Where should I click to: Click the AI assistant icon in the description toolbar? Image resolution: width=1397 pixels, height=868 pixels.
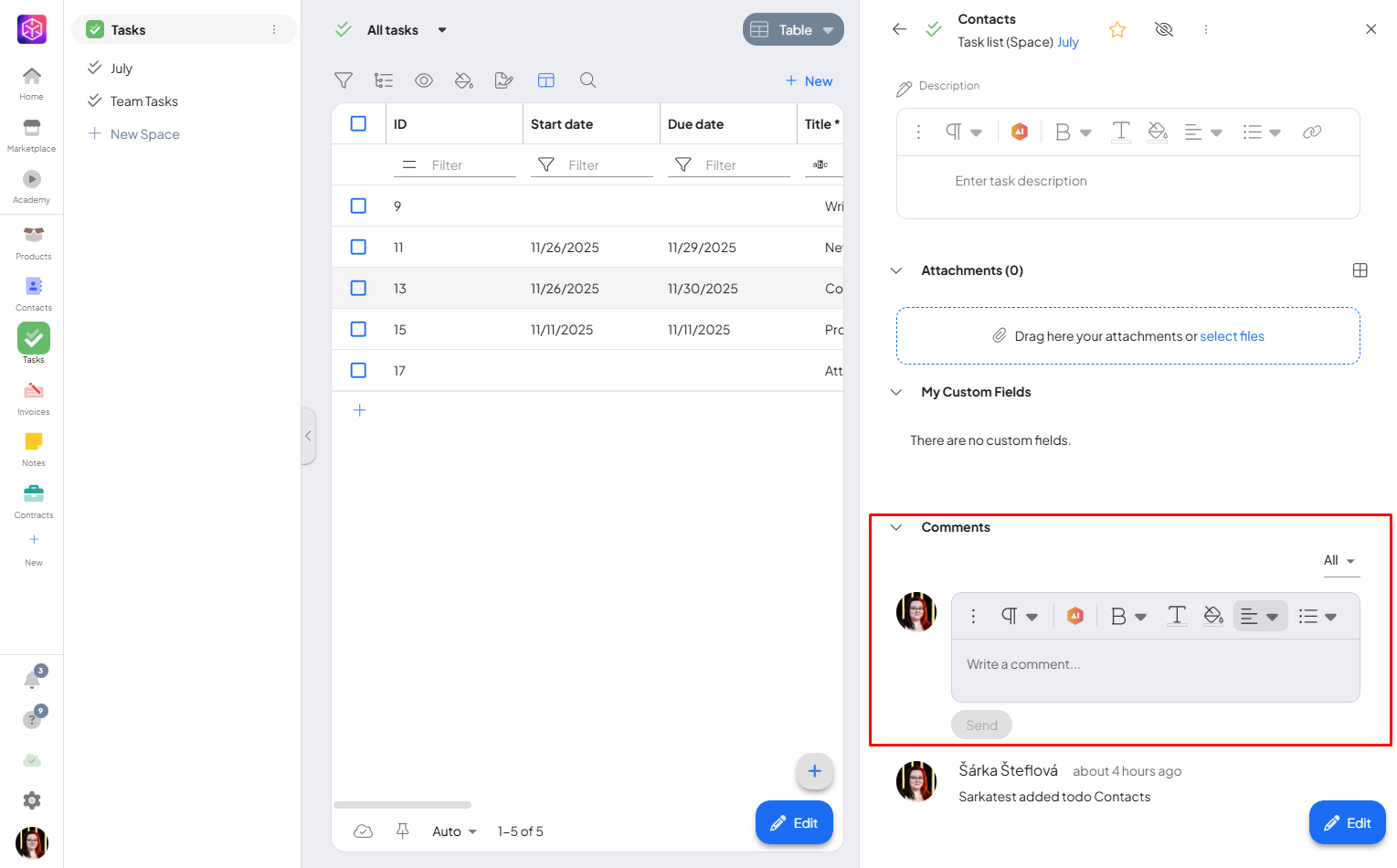coord(1020,132)
